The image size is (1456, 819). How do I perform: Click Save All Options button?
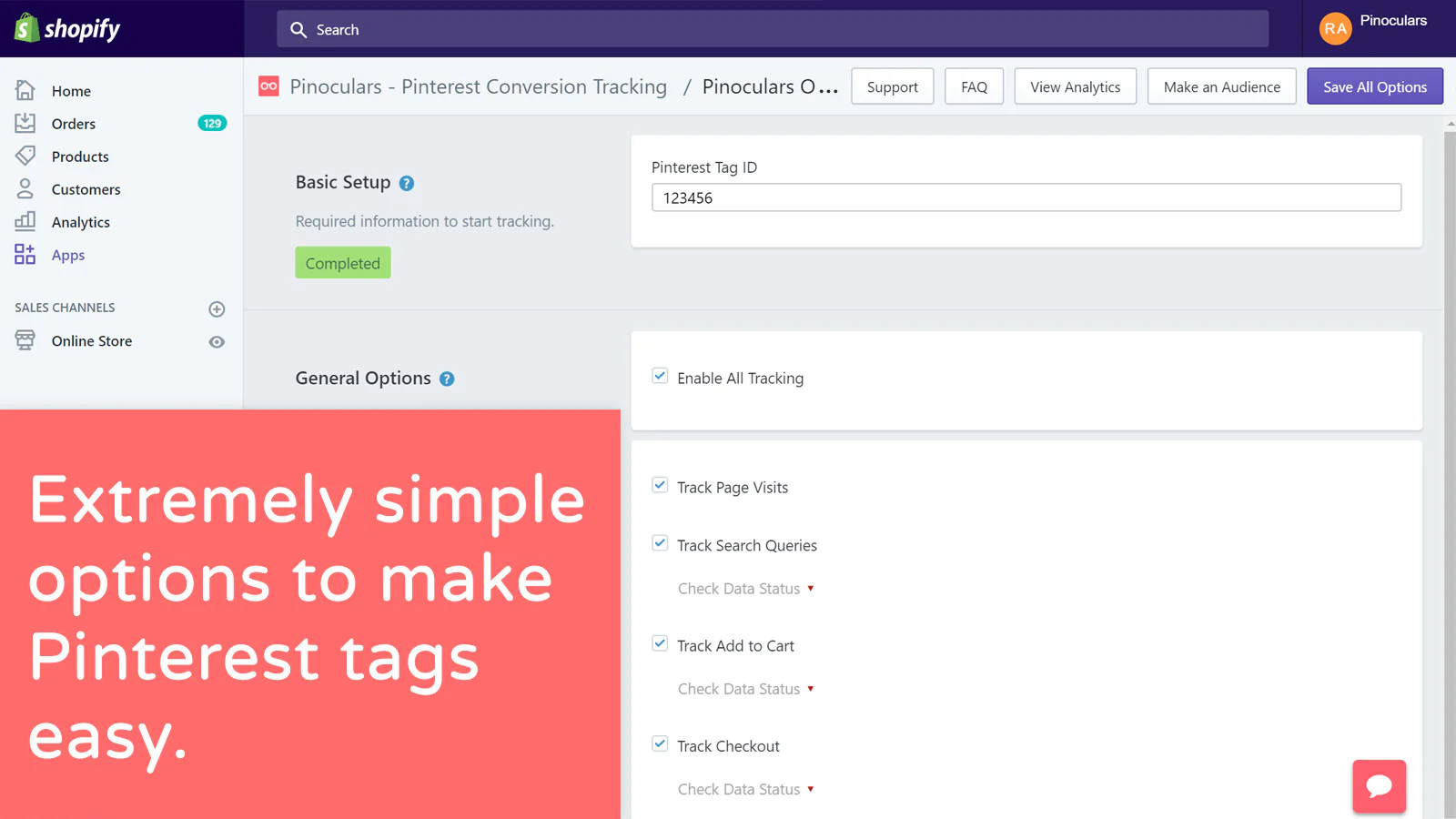(x=1375, y=86)
